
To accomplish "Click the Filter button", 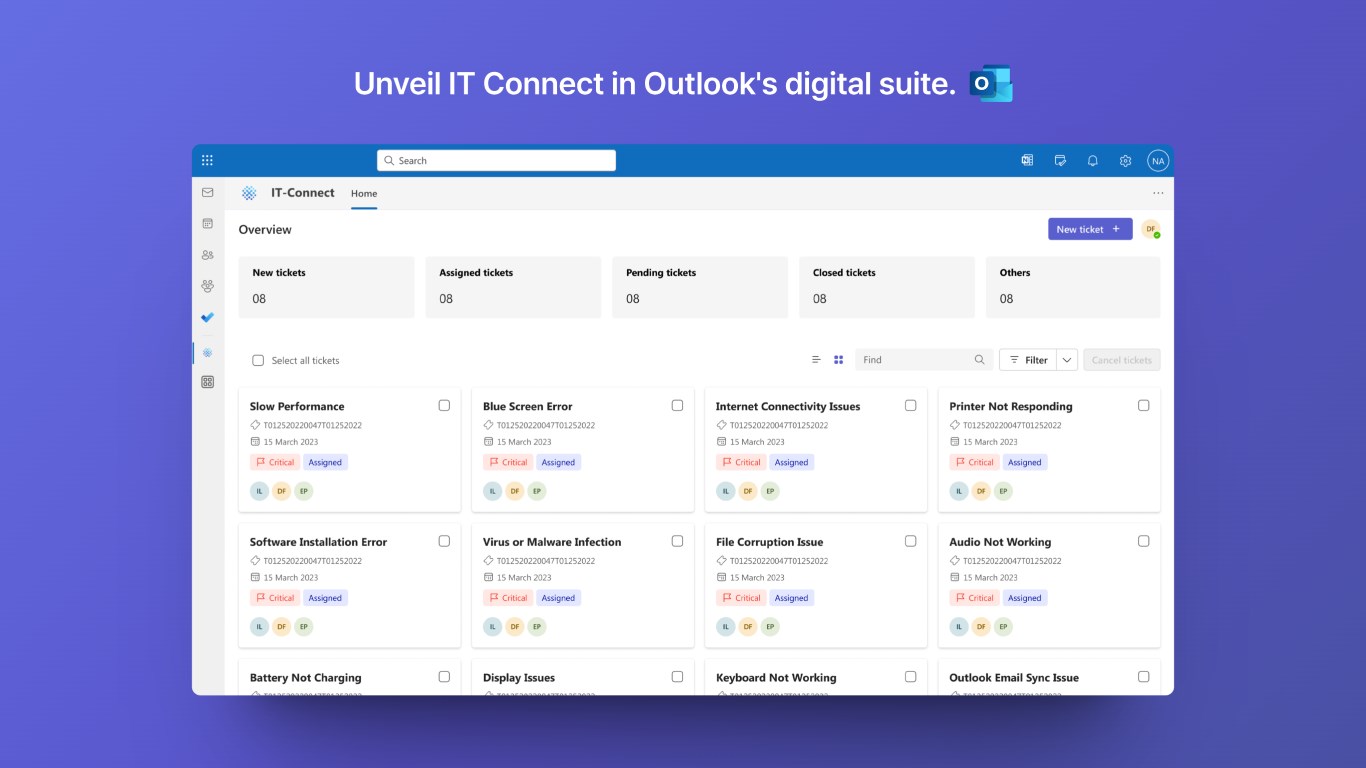I will 1028,360.
